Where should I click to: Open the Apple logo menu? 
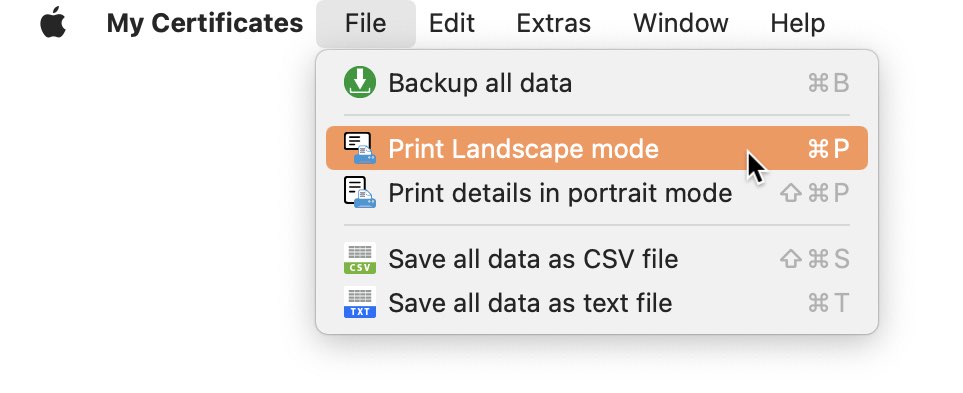[53, 23]
